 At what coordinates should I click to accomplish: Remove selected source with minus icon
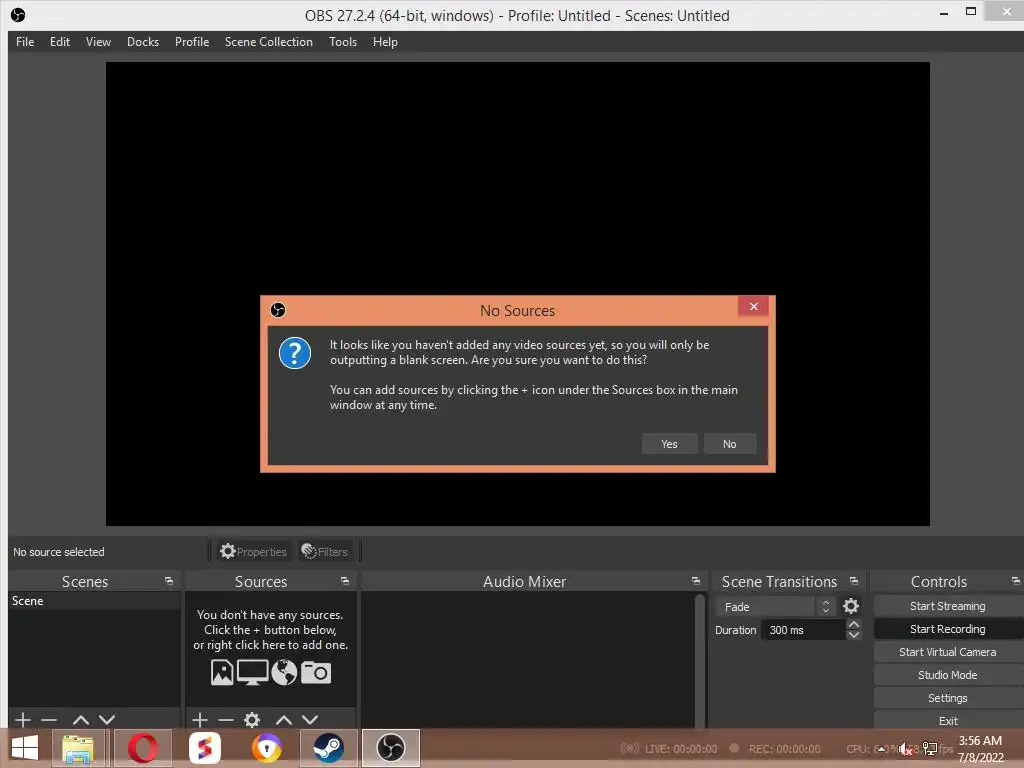click(226, 720)
